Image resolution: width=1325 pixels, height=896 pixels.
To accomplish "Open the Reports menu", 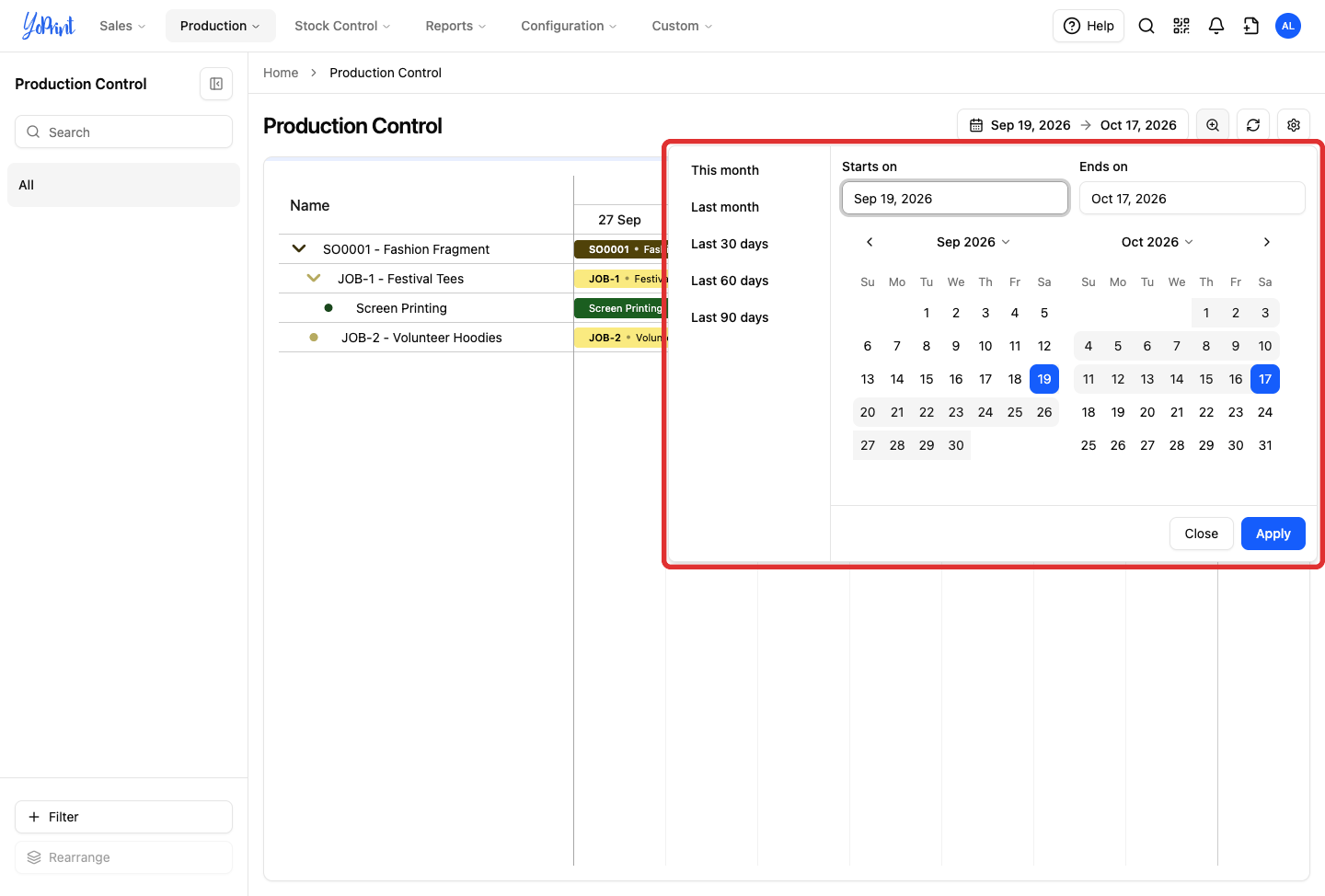I will click(455, 26).
